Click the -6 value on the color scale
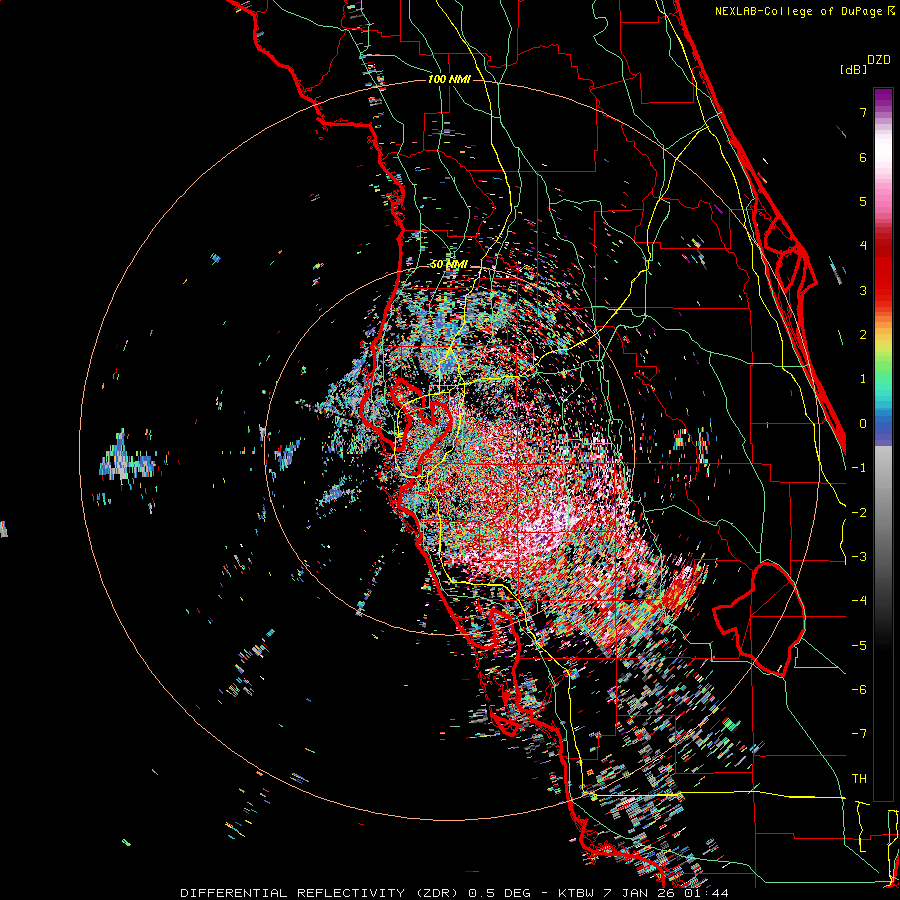The image size is (900, 900). [859, 689]
